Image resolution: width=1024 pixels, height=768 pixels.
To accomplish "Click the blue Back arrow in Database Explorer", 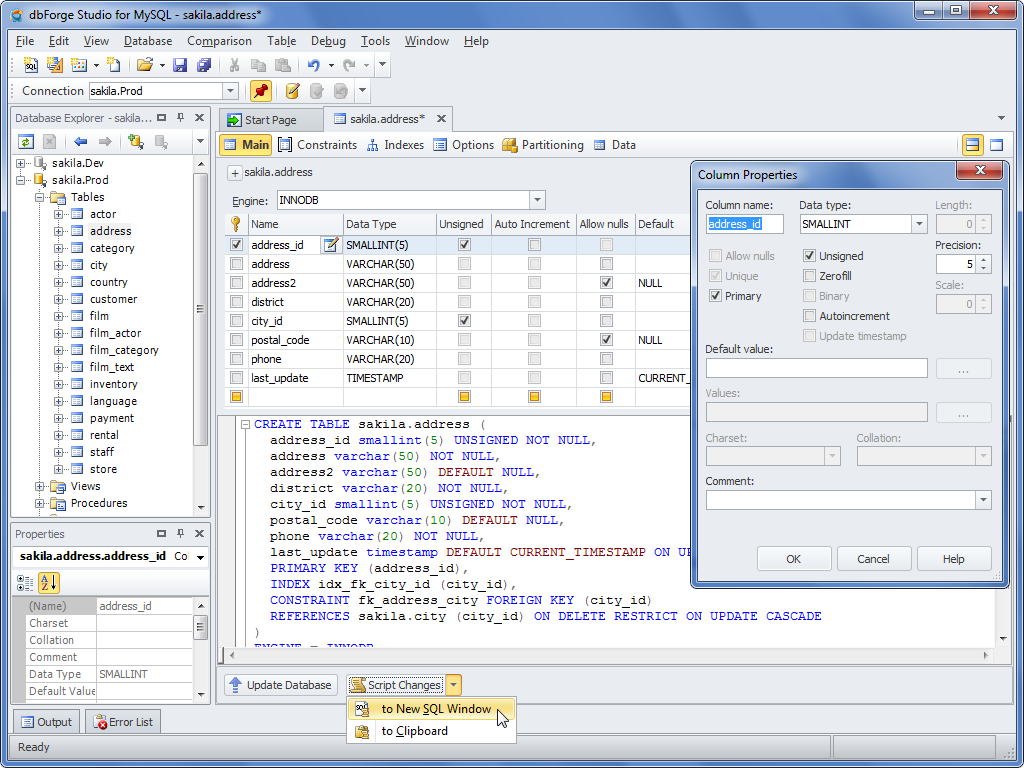I will point(80,142).
